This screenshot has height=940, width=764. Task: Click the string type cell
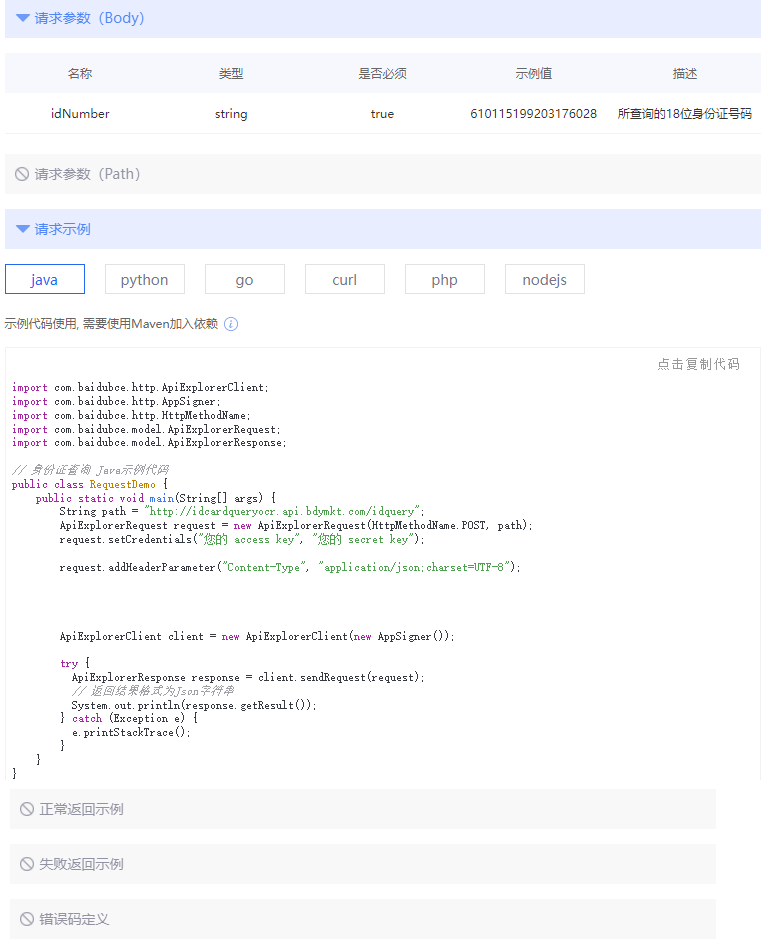coord(231,114)
